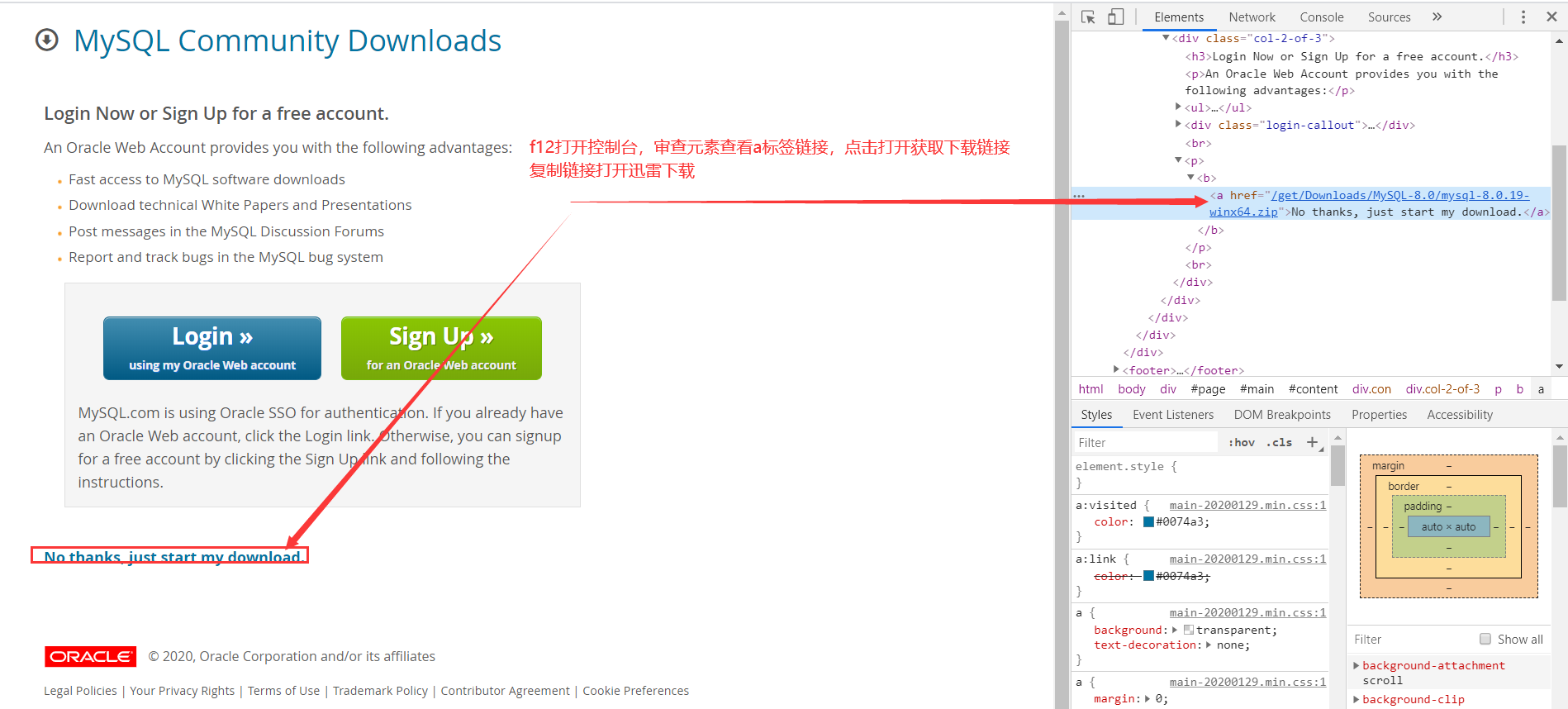Viewport: 1568px width, 709px height.
Task: Toggle the :hov element state button
Action: point(1241,443)
